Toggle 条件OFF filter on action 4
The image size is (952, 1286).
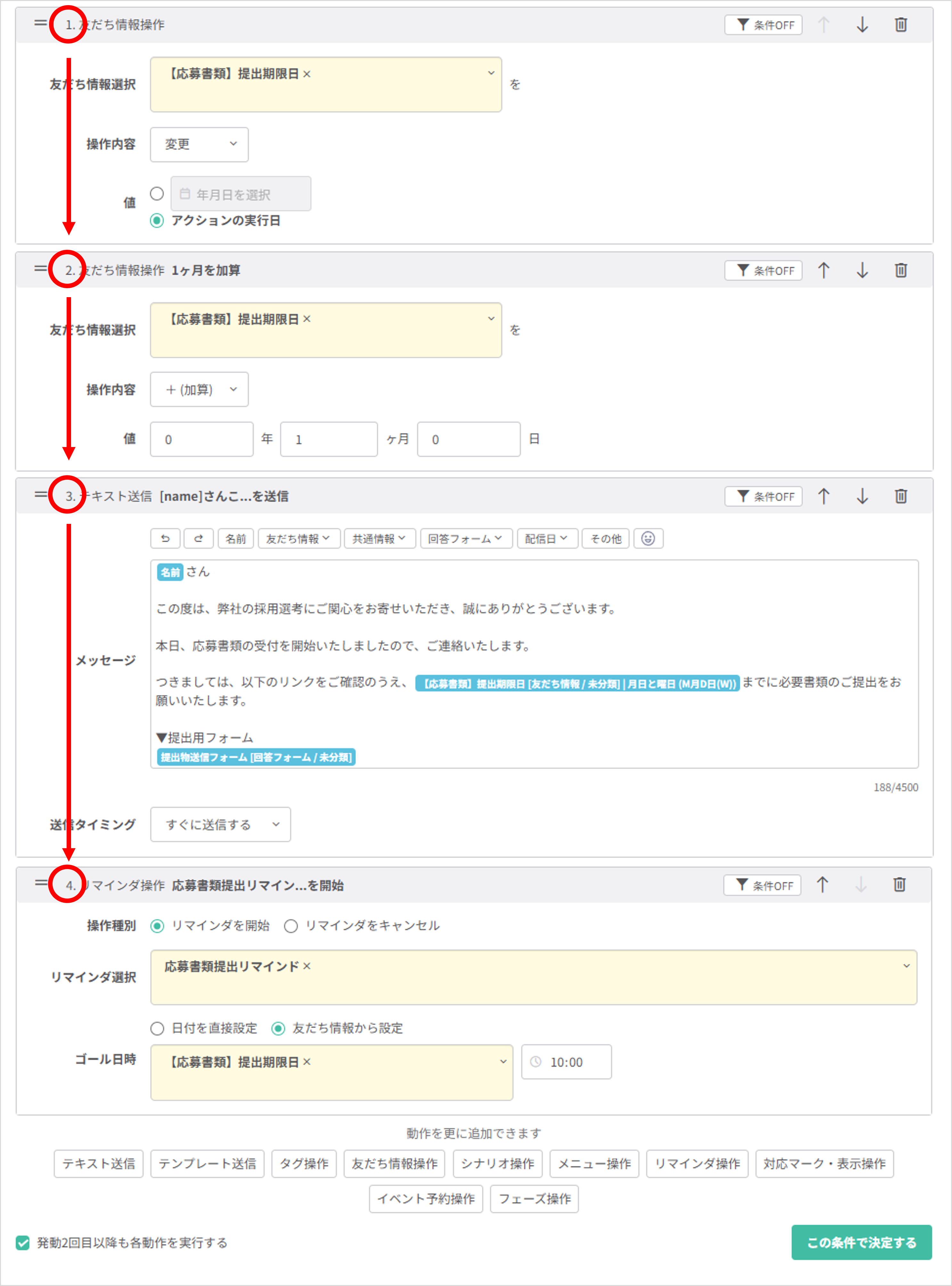[762, 885]
